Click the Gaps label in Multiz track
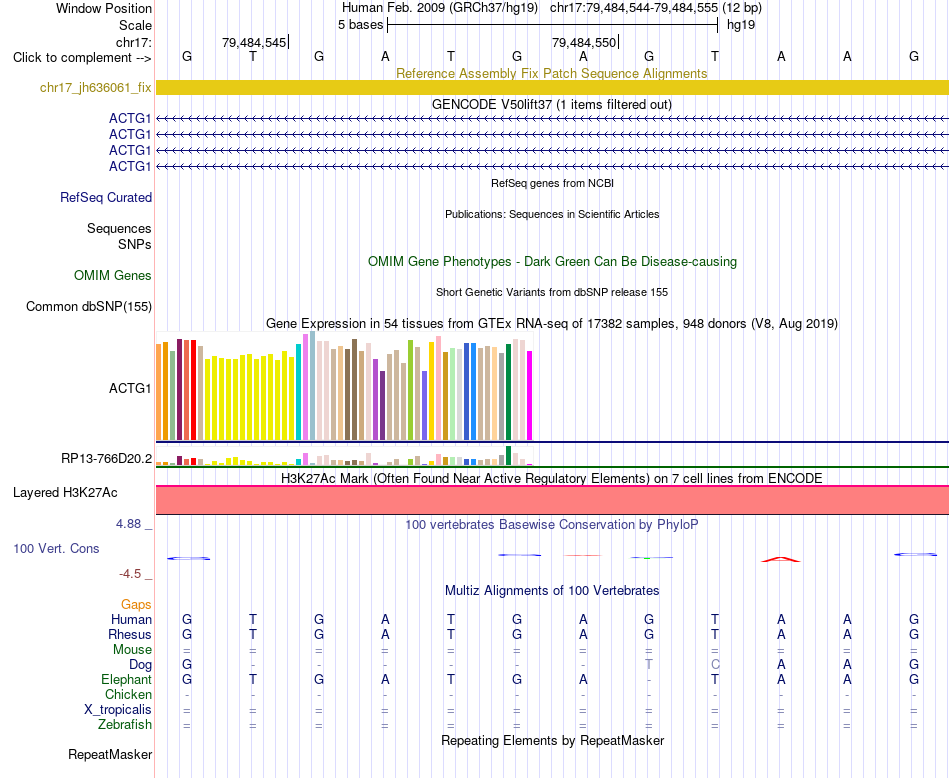Screen dimensions: 950x778 pos(136,604)
